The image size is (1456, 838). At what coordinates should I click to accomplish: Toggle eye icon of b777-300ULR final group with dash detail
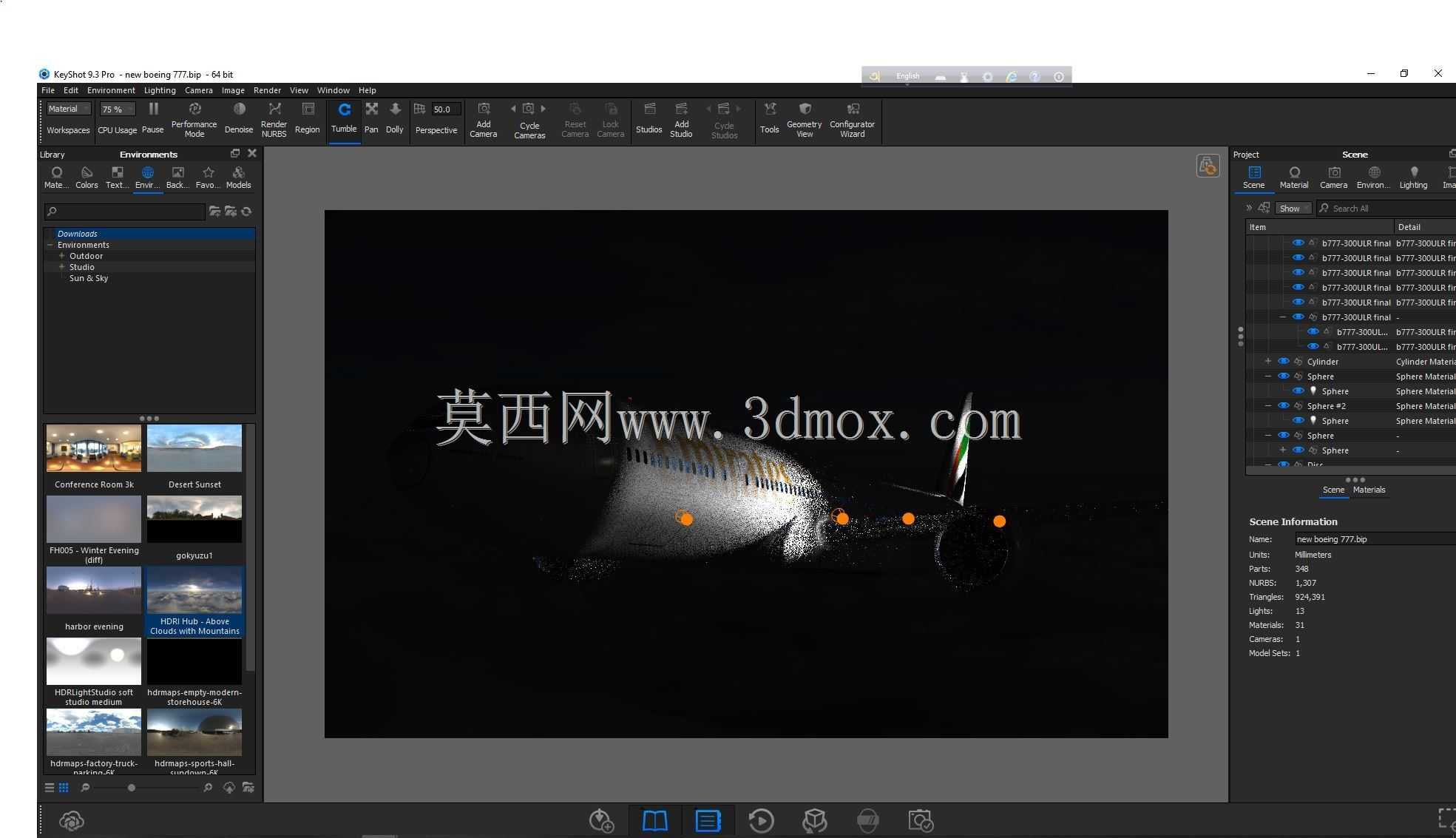click(x=1298, y=317)
